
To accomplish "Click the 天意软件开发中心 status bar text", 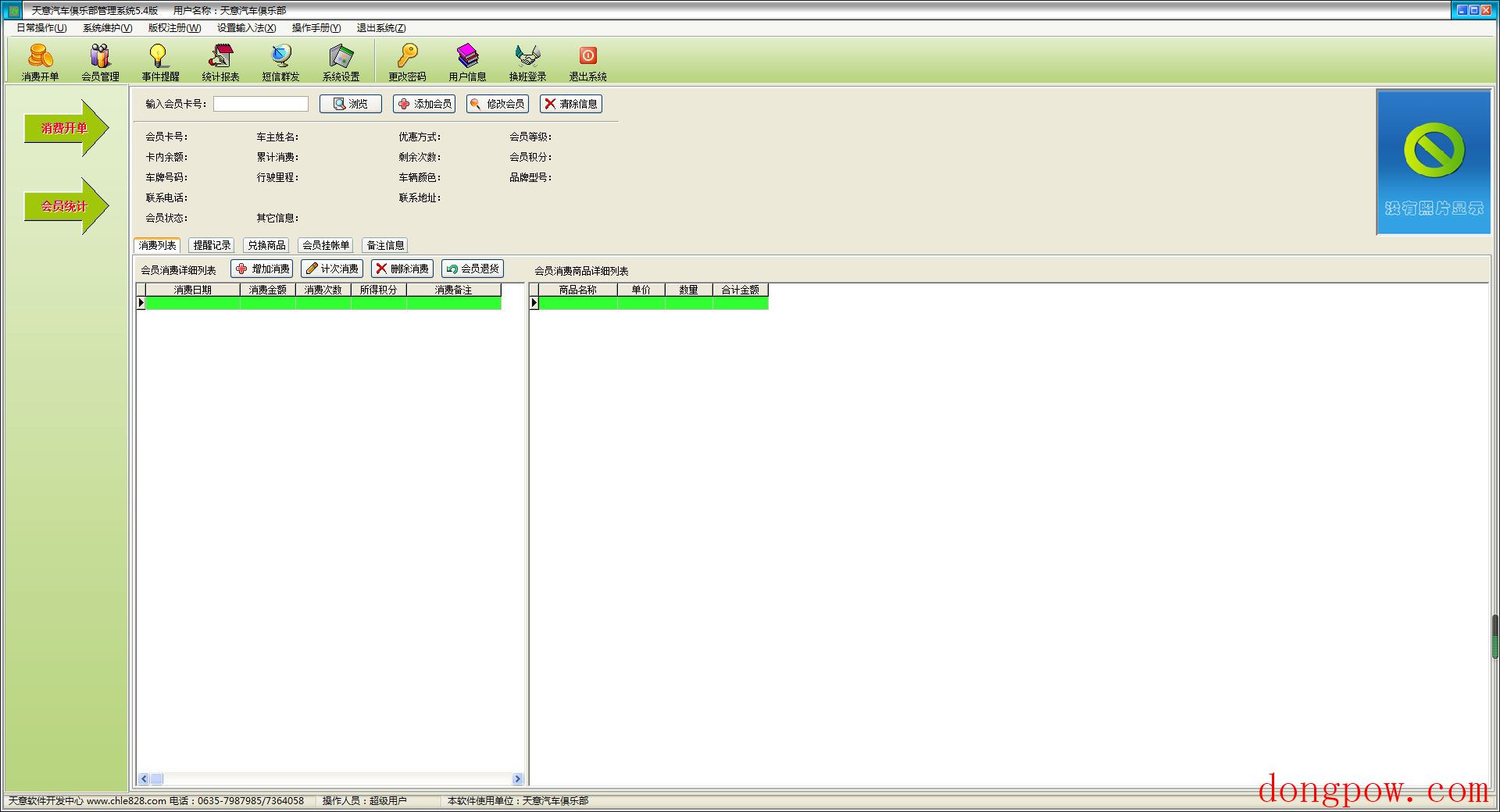I will (x=46, y=801).
